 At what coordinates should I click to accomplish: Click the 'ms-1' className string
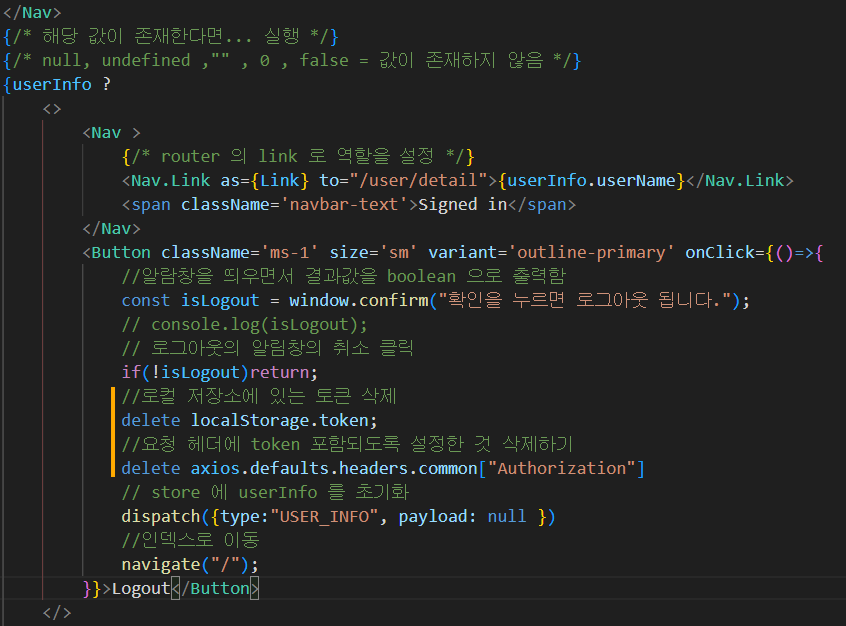coord(290,252)
